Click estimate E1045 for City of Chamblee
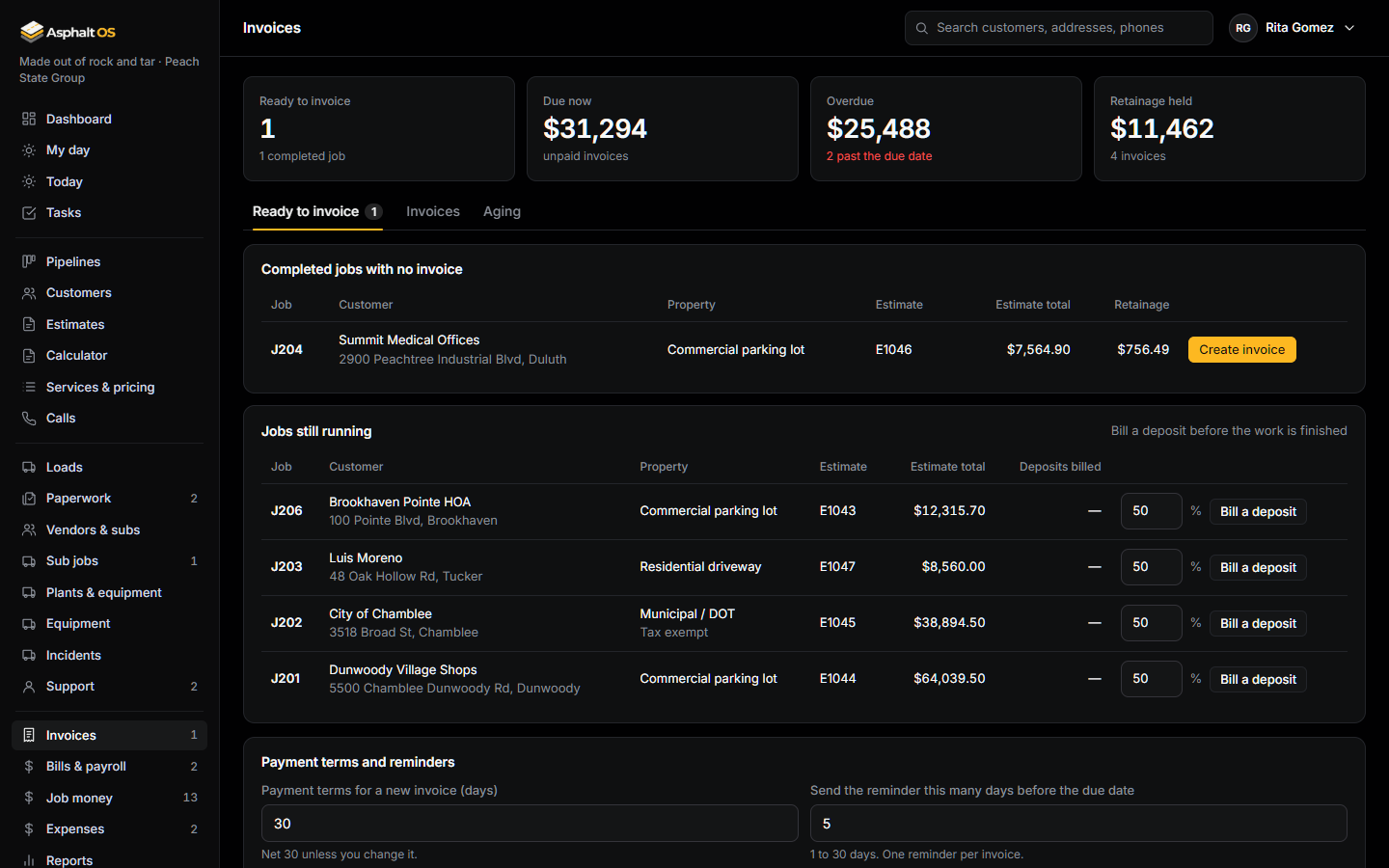Image resolution: width=1389 pixels, height=868 pixels. 837,623
